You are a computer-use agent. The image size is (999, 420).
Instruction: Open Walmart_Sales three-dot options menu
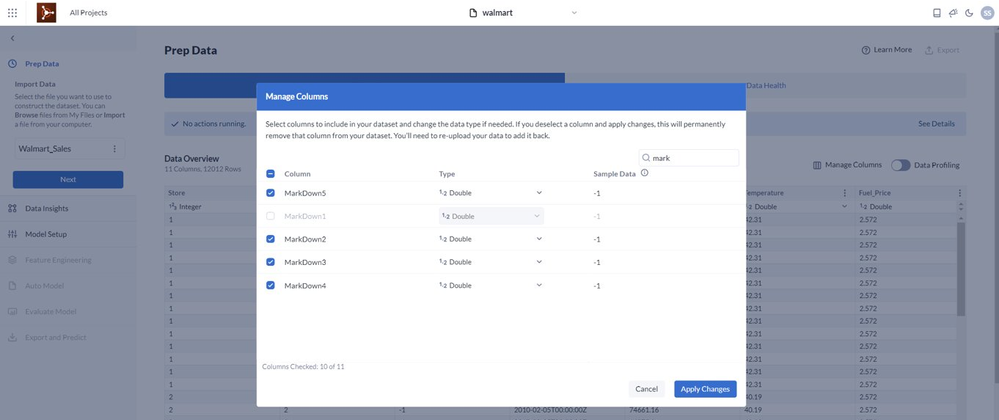(115, 148)
